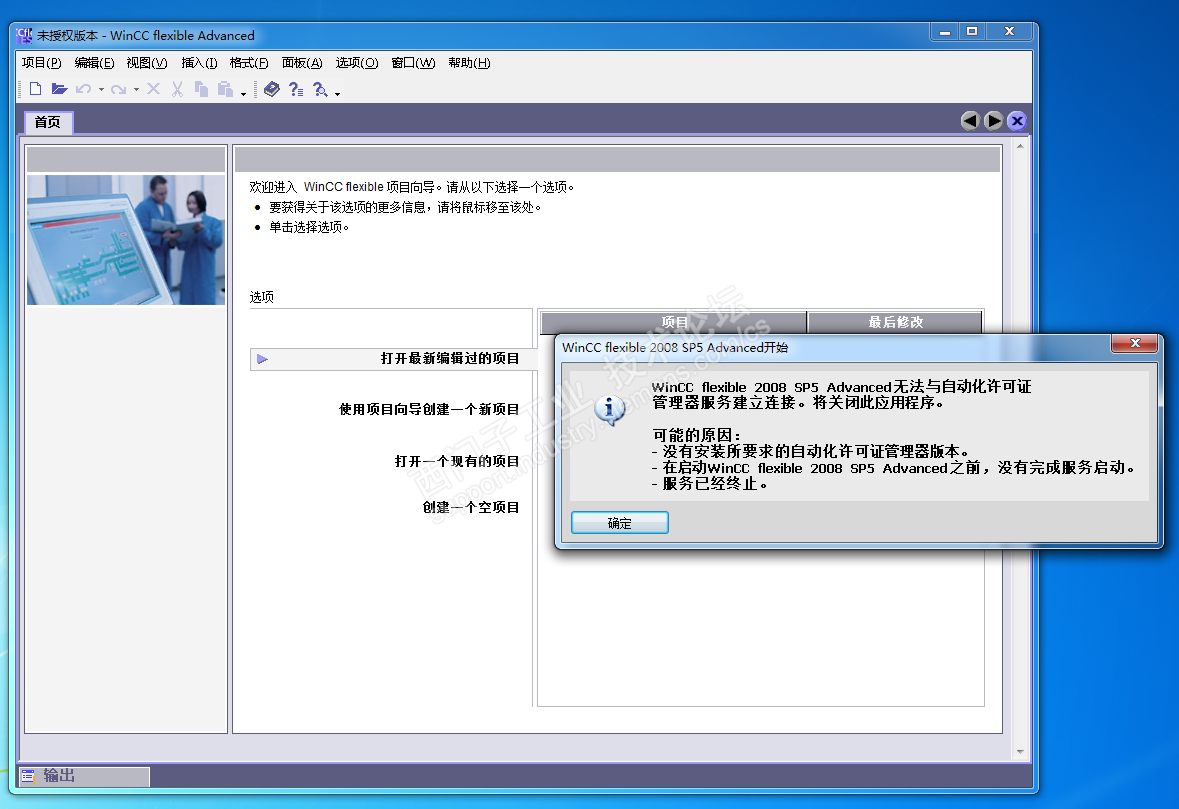1179x809 pixels.
Task: Click the question mark list help icon
Action: coord(296,89)
